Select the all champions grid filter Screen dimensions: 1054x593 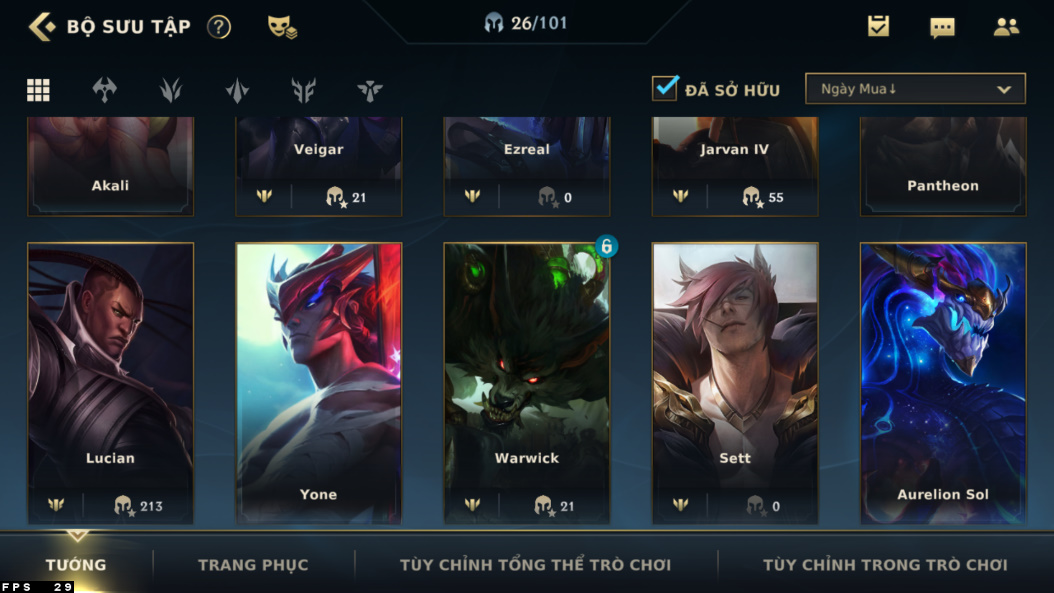38,89
